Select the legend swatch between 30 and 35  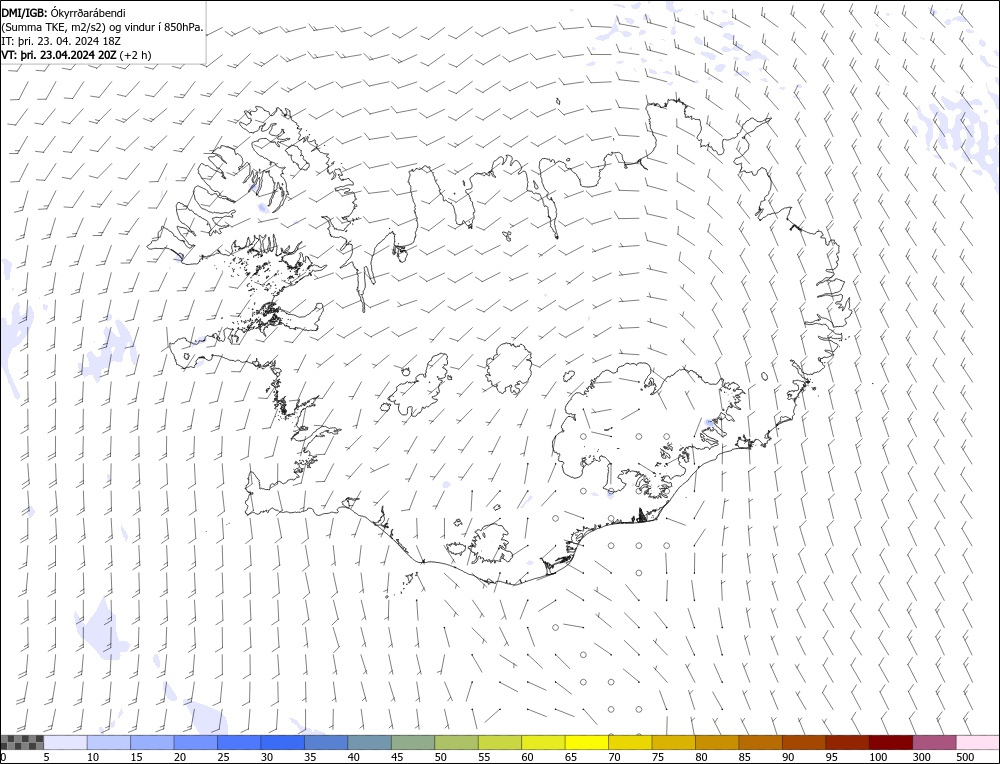pyautogui.click(x=283, y=742)
